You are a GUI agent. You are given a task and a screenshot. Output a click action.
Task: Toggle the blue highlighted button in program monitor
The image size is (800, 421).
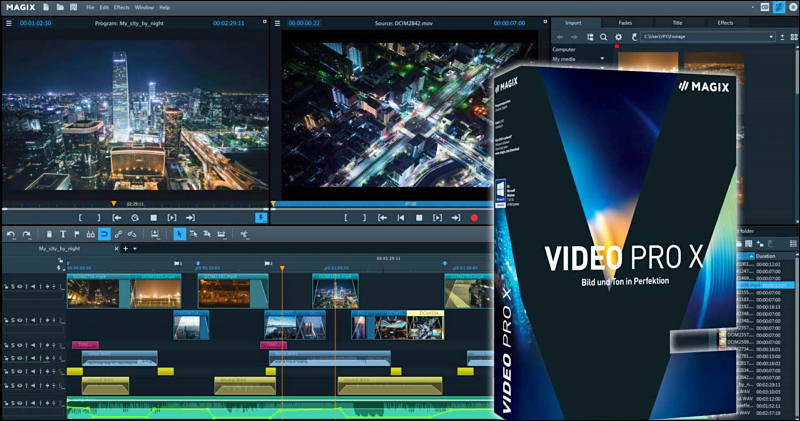click(261, 218)
